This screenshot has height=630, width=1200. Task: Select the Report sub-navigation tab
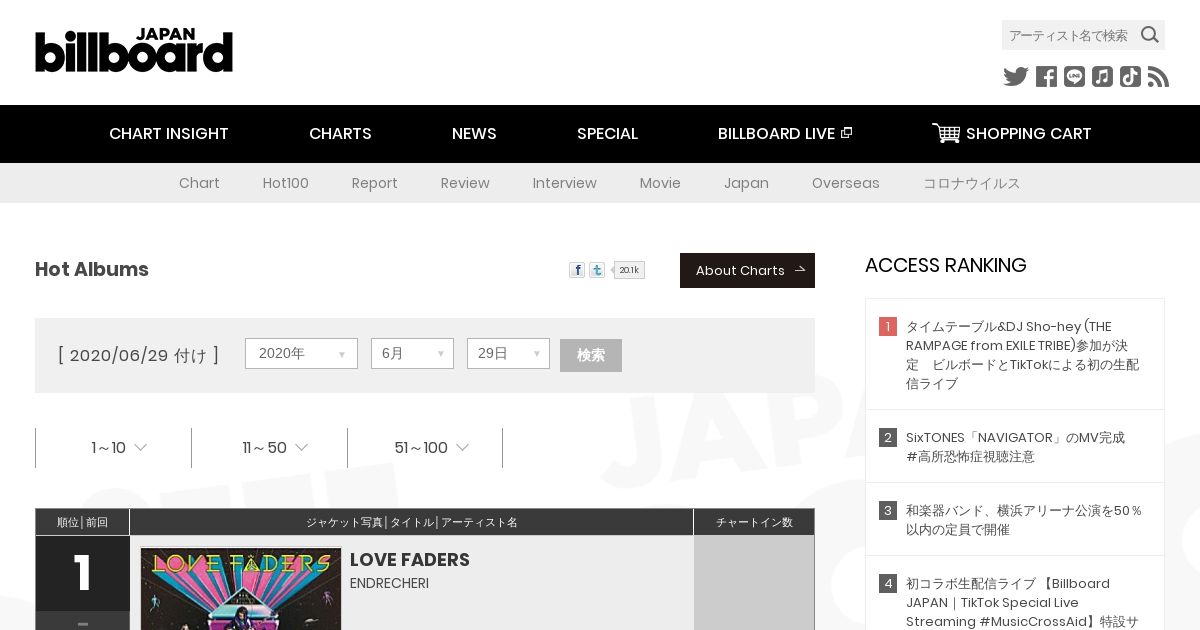point(375,183)
